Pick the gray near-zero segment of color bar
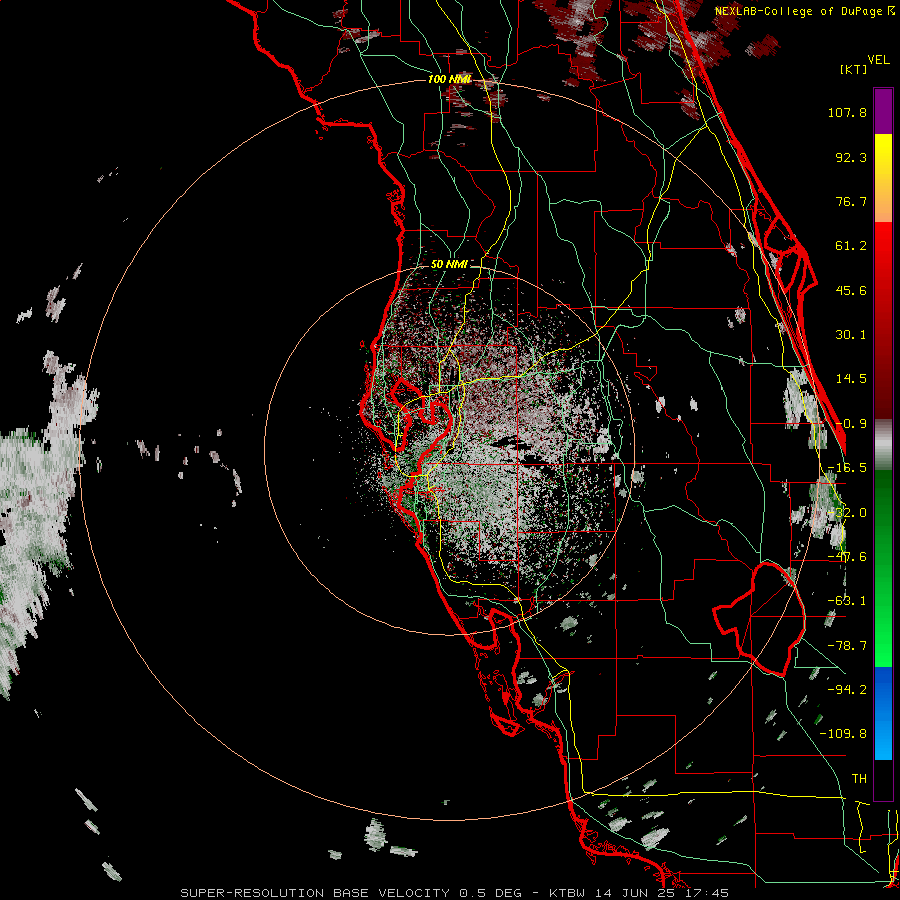Screen dimensions: 900x900 point(883,445)
